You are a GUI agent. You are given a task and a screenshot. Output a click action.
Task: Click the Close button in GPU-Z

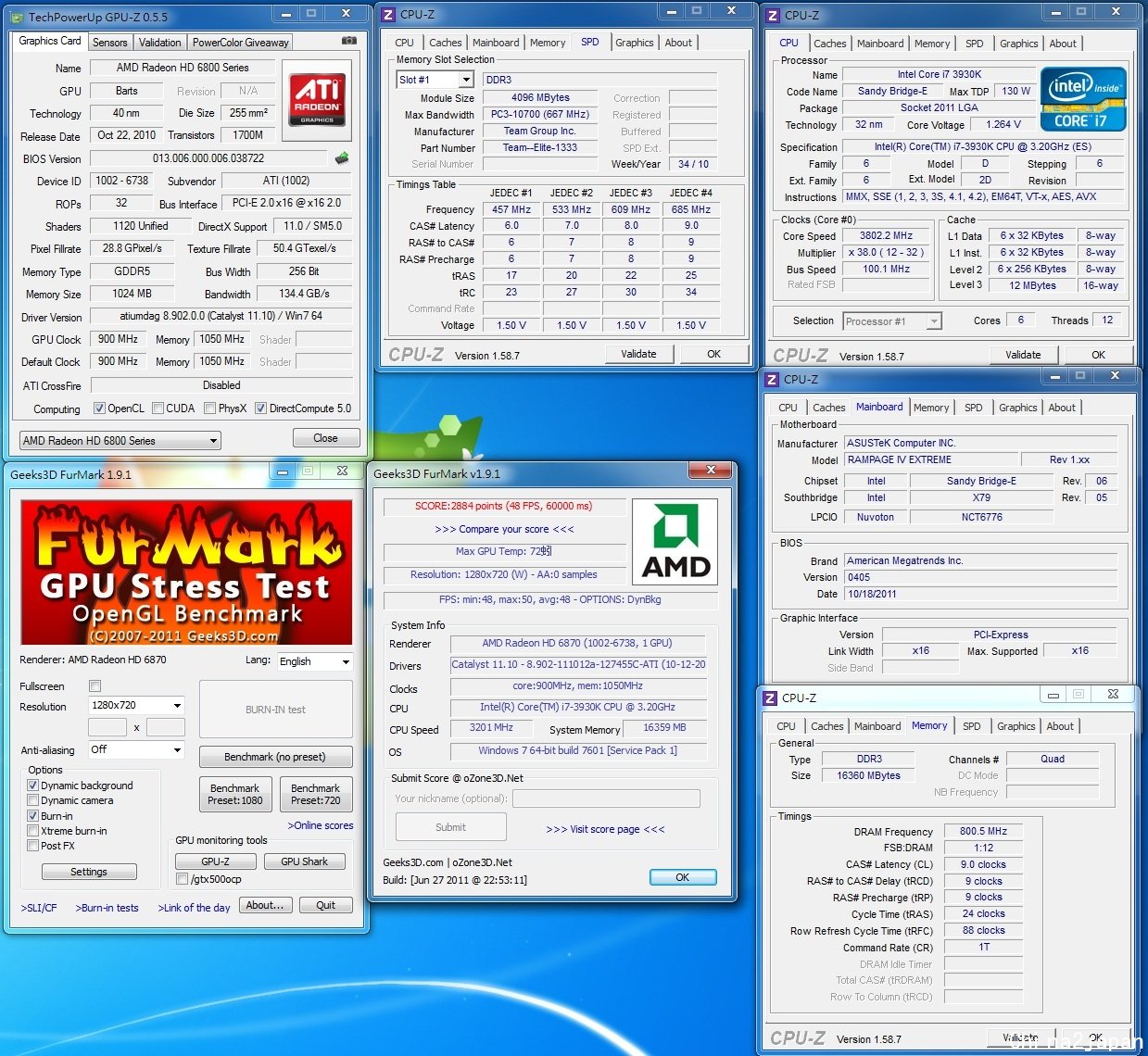coord(325,438)
